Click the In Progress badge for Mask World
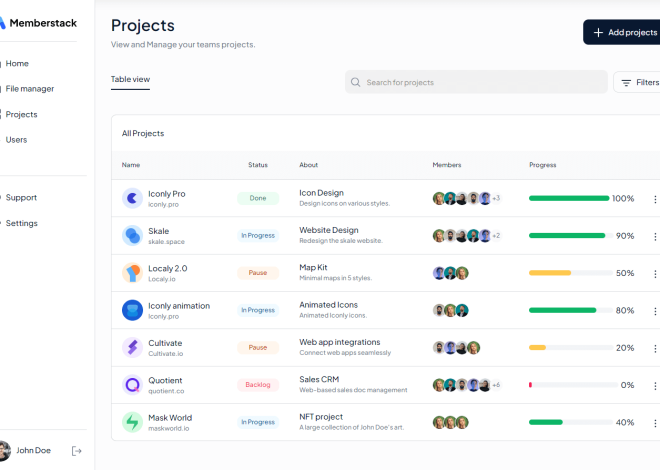Image resolution: width=660 pixels, height=470 pixels. (258, 422)
